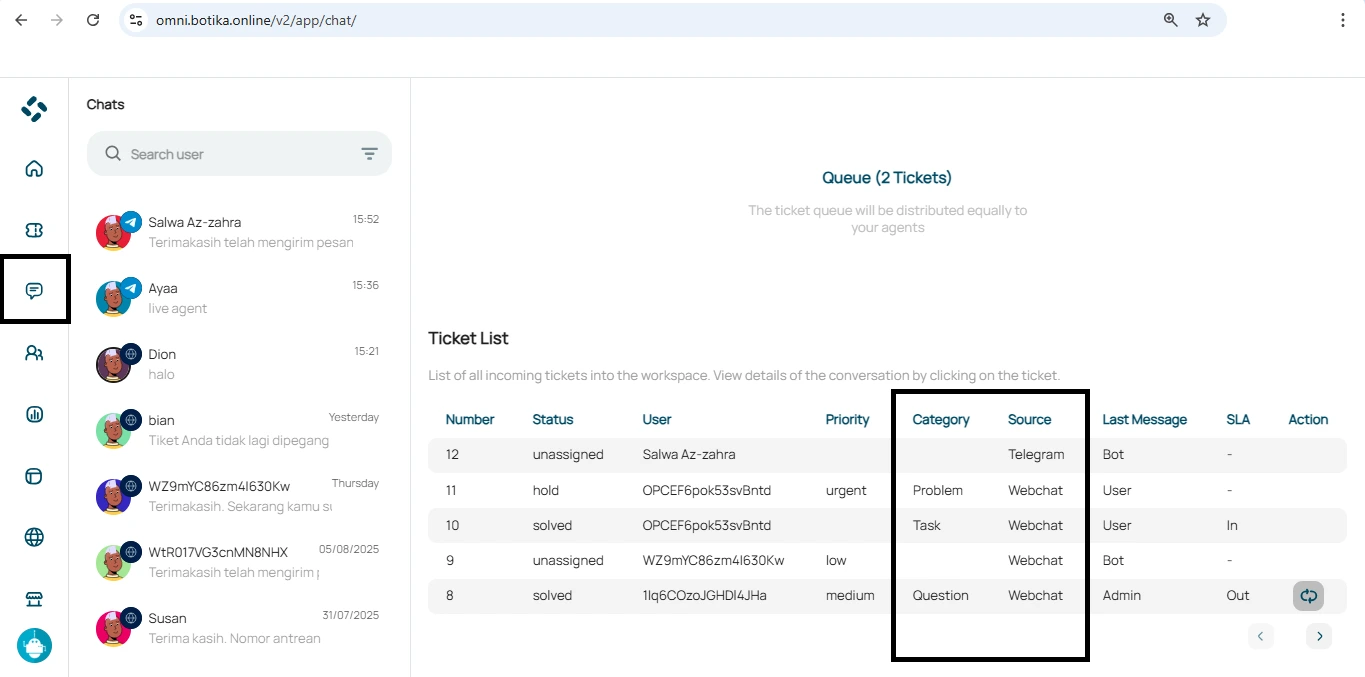The height and width of the screenshot is (677, 1365).
Task: Click the robot avatar at sidebar bottom
Action: click(x=34, y=645)
